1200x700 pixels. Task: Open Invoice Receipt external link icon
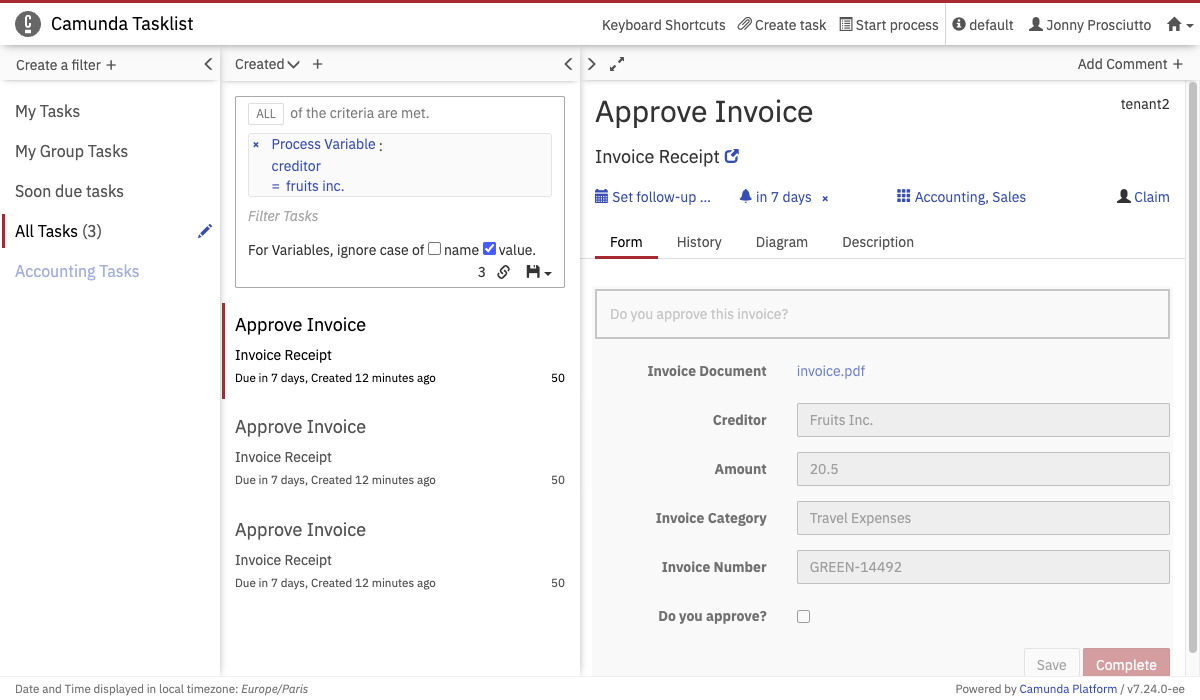tap(732, 156)
